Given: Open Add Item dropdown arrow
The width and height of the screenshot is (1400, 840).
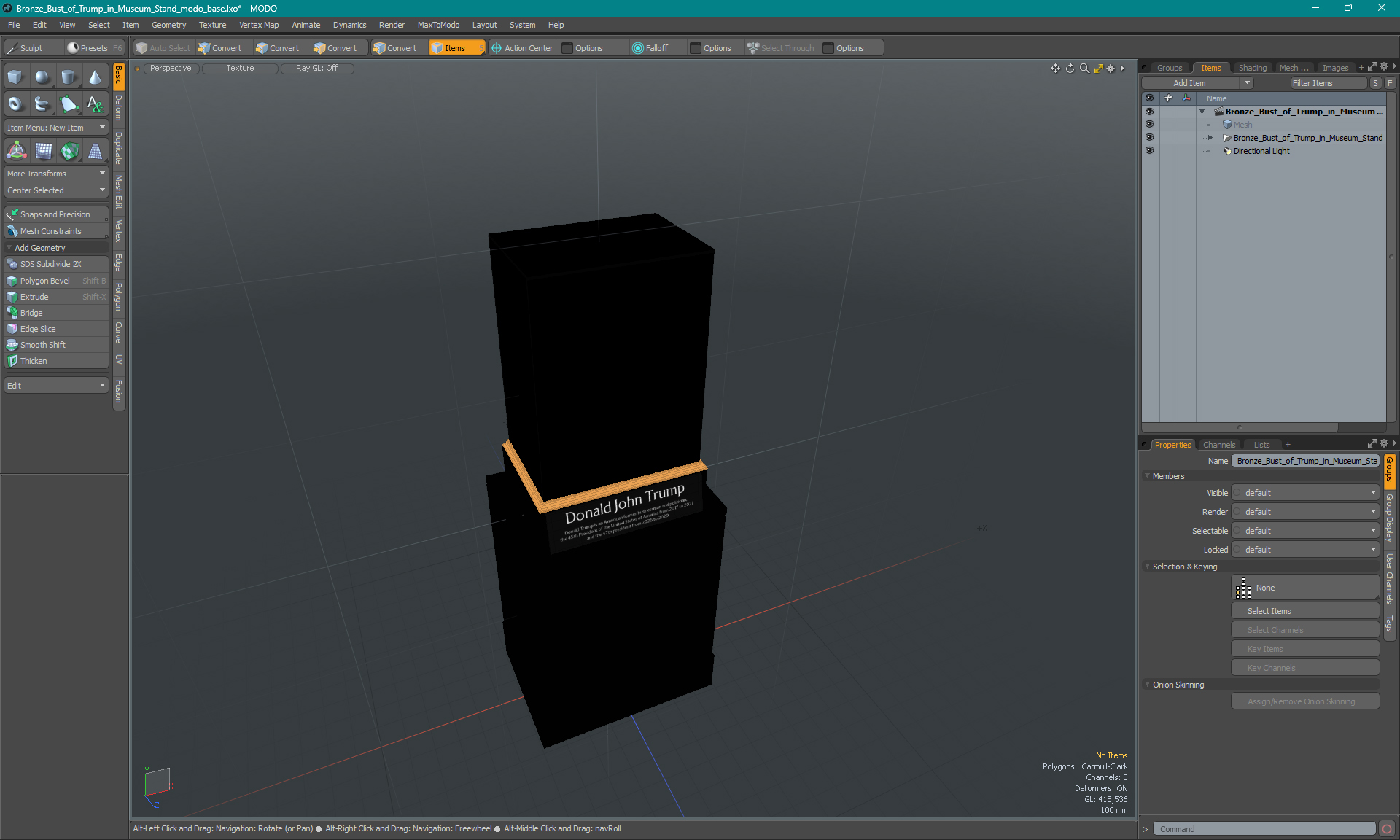Looking at the screenshot, I should 1248,83.
